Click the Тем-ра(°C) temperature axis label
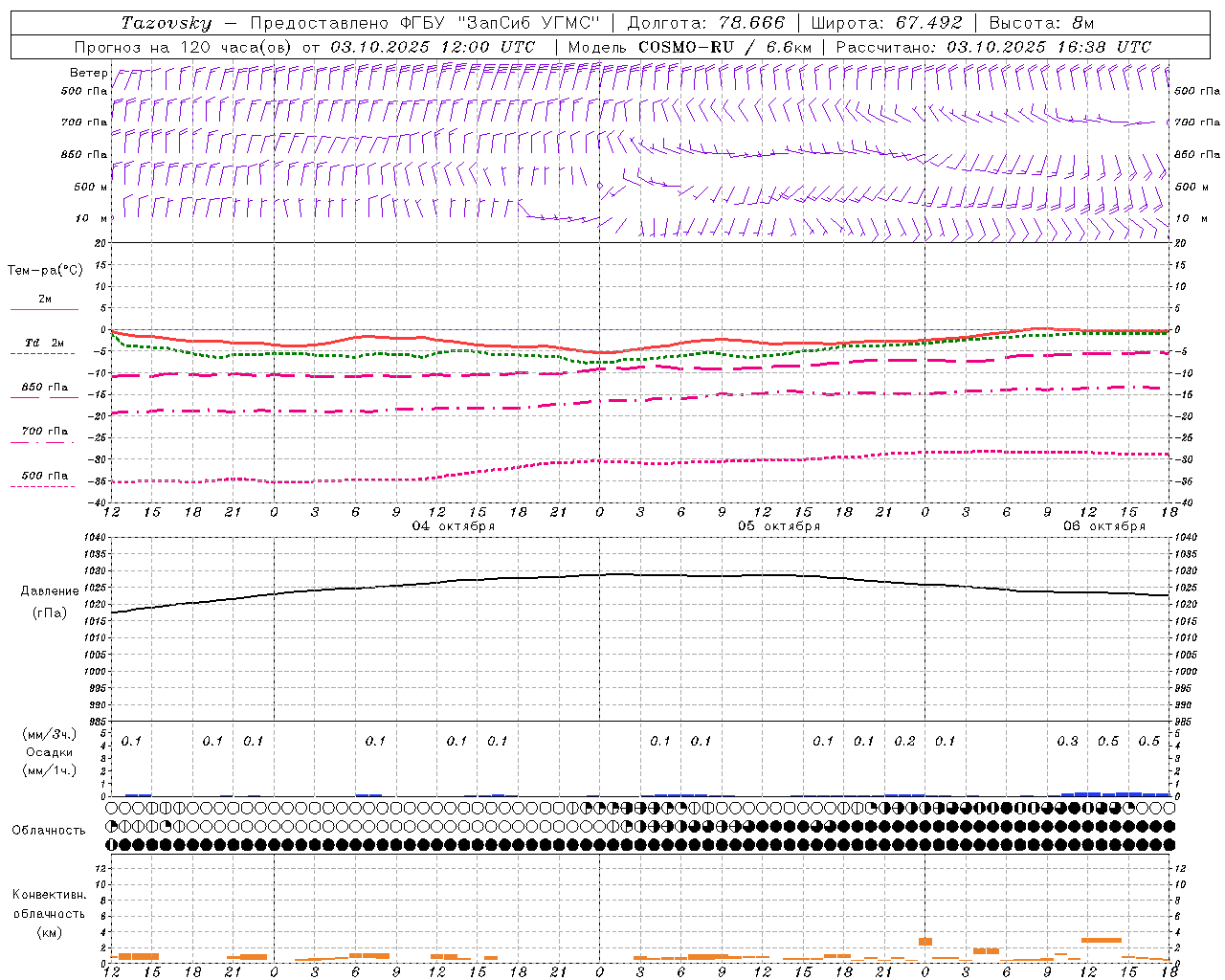This screenshot has height=980, width=1225. 45,271
